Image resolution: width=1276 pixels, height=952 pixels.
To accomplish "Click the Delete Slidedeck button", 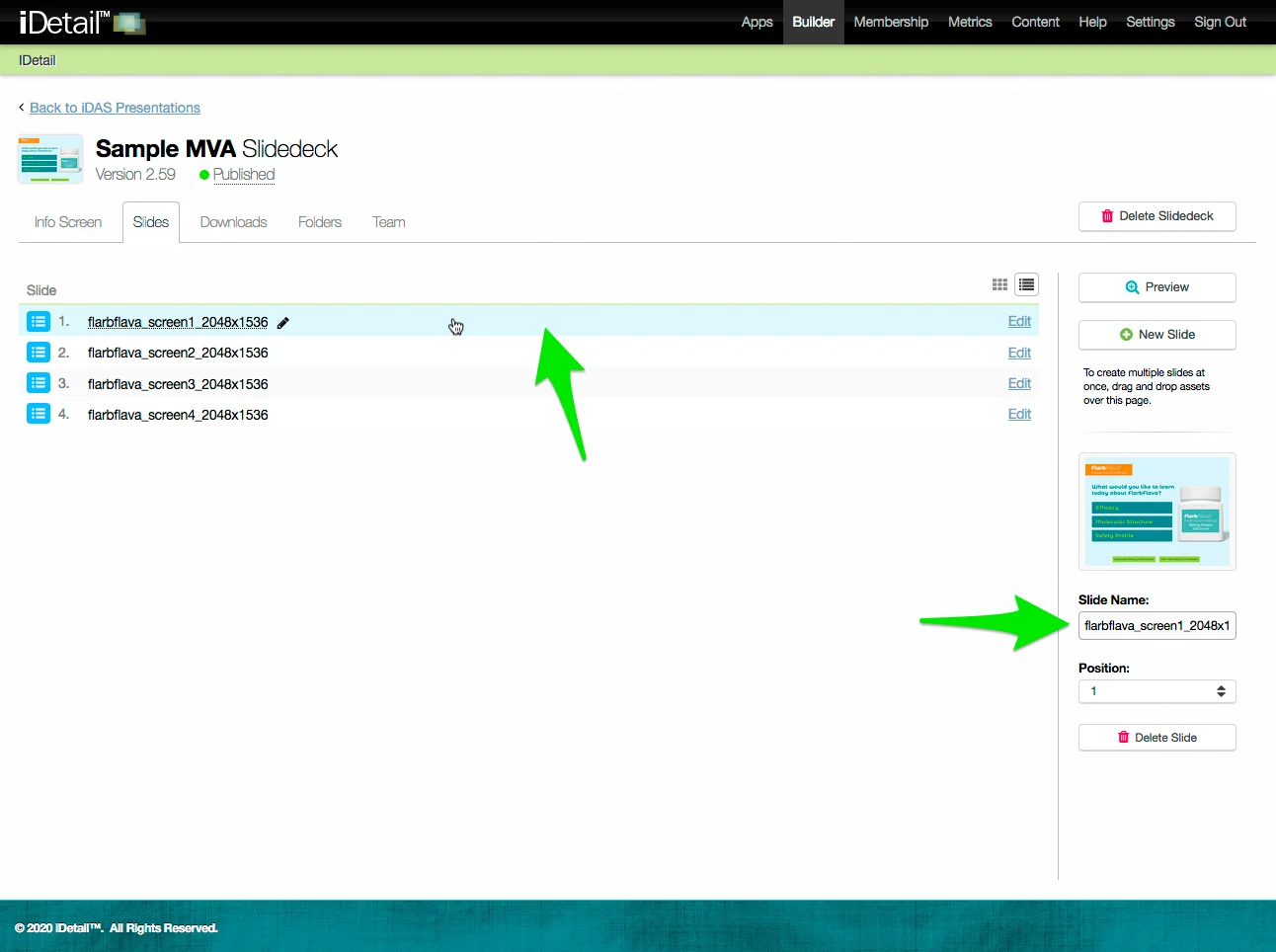I will tap(1157, 216).
